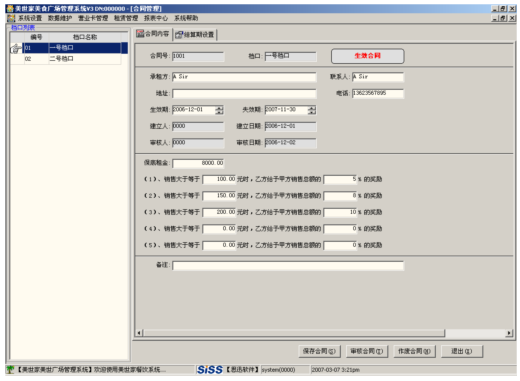Viewport: 520px width, 381px height.
Task: Click the 建立人 field
Action: tap(198, 126)
